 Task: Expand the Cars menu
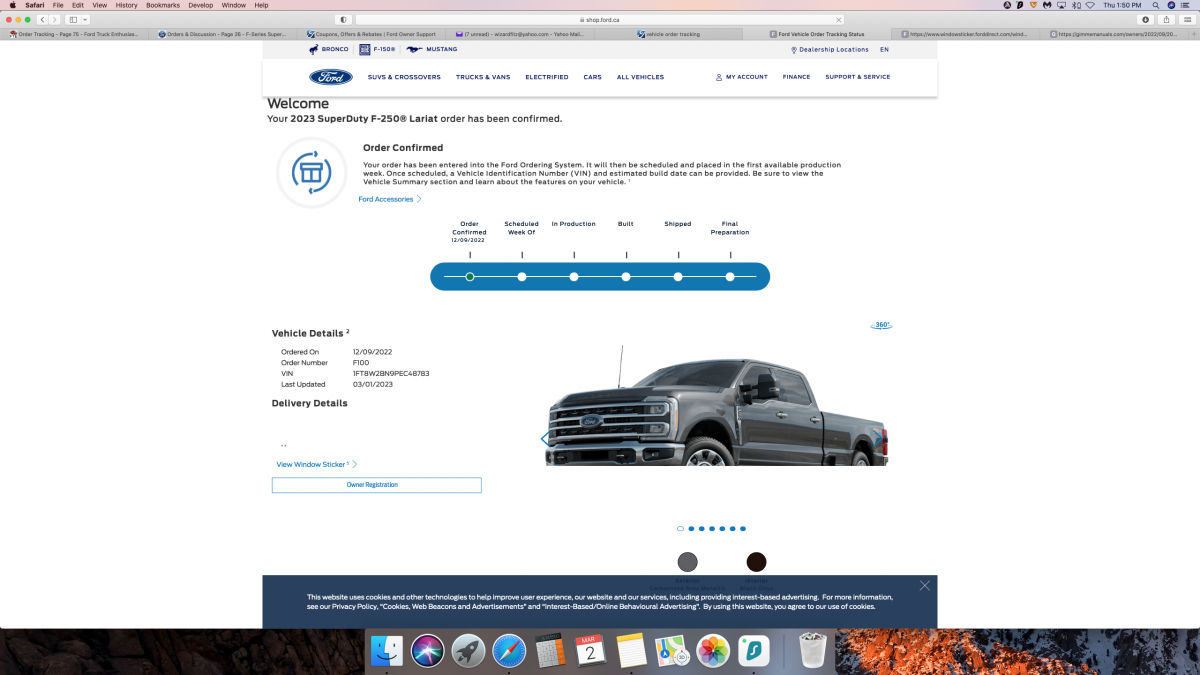coord(593,77)
